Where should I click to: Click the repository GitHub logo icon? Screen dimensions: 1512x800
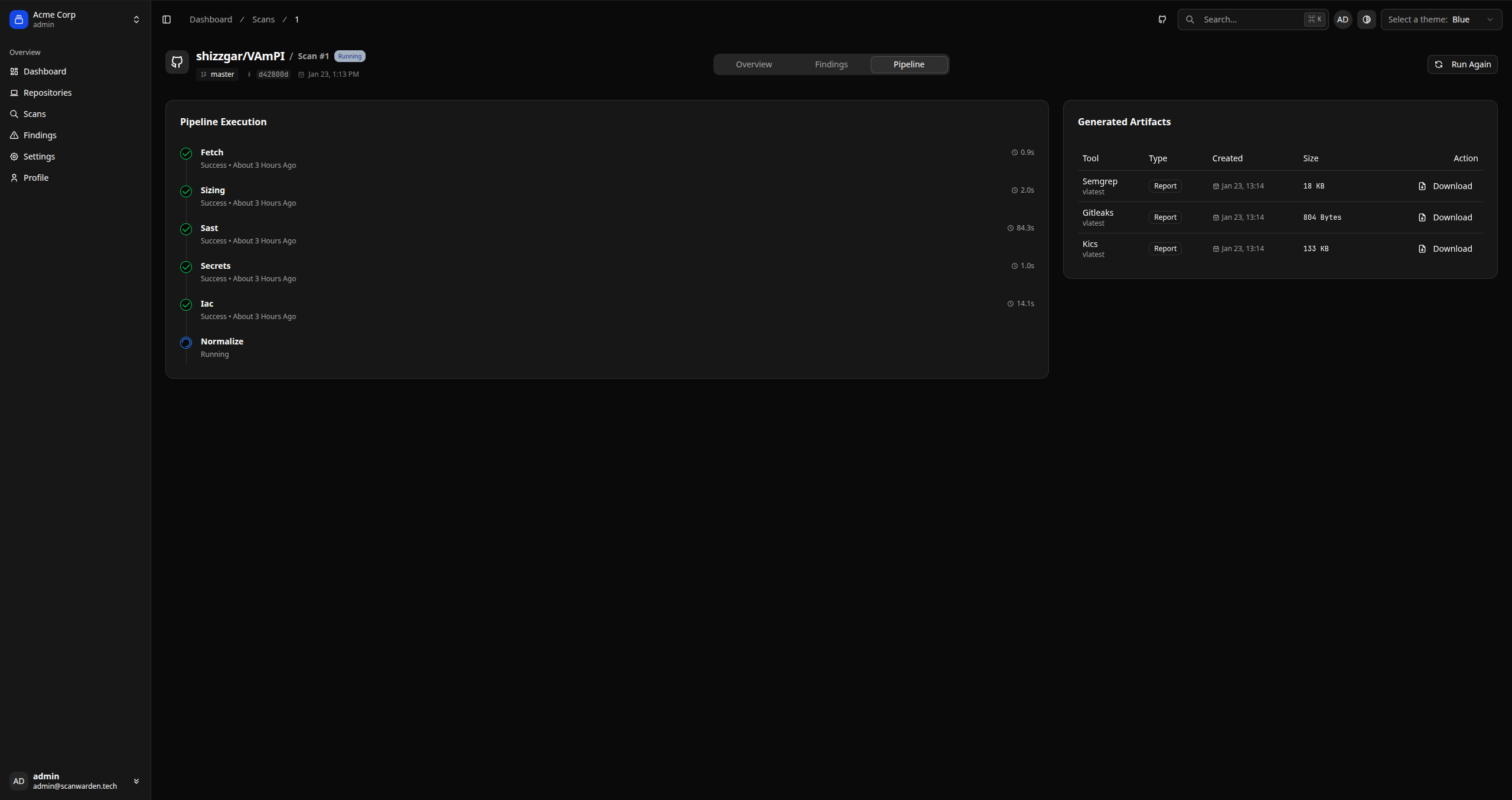177,62
